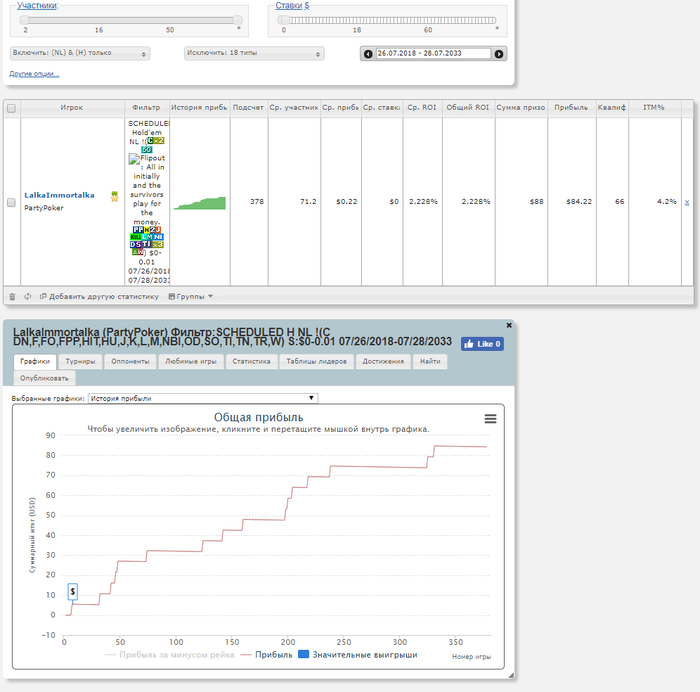Switch to the Графики tab
The height and width of the screenshot is (692, 700).
(35, 362)
